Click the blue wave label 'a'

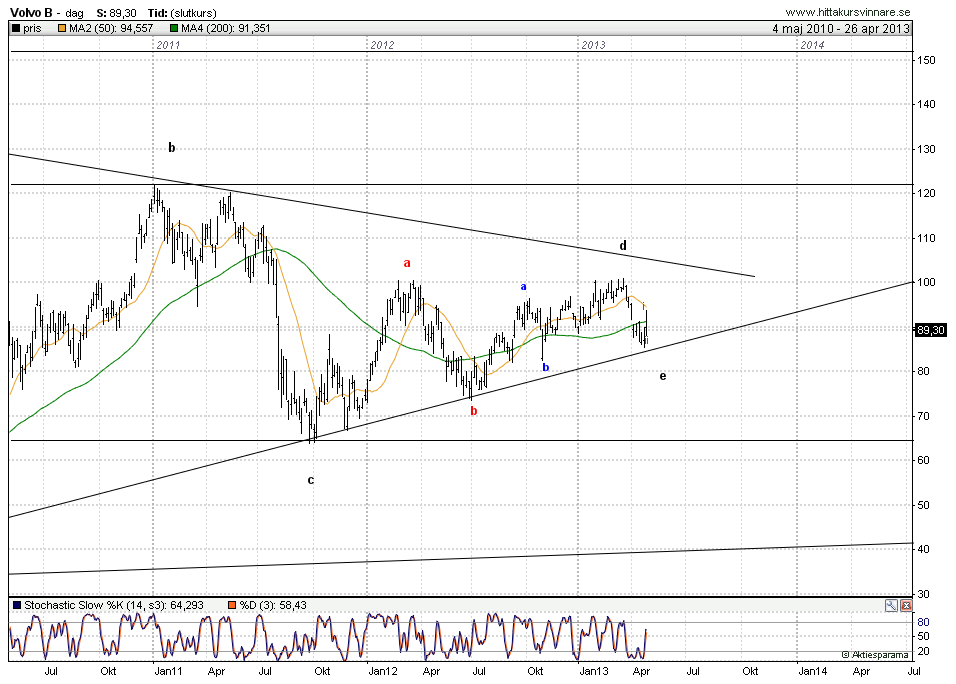coord(523,287)
